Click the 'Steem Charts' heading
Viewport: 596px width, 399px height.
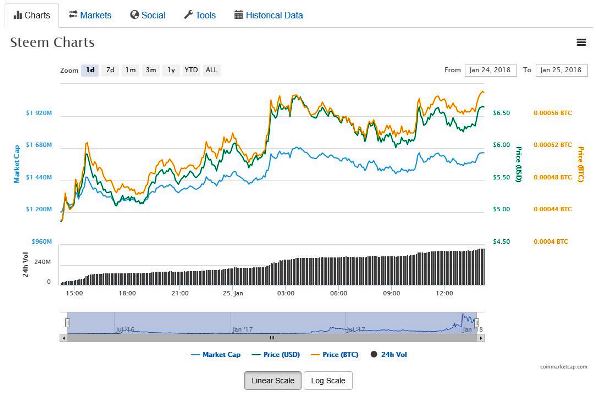(52, 42)
